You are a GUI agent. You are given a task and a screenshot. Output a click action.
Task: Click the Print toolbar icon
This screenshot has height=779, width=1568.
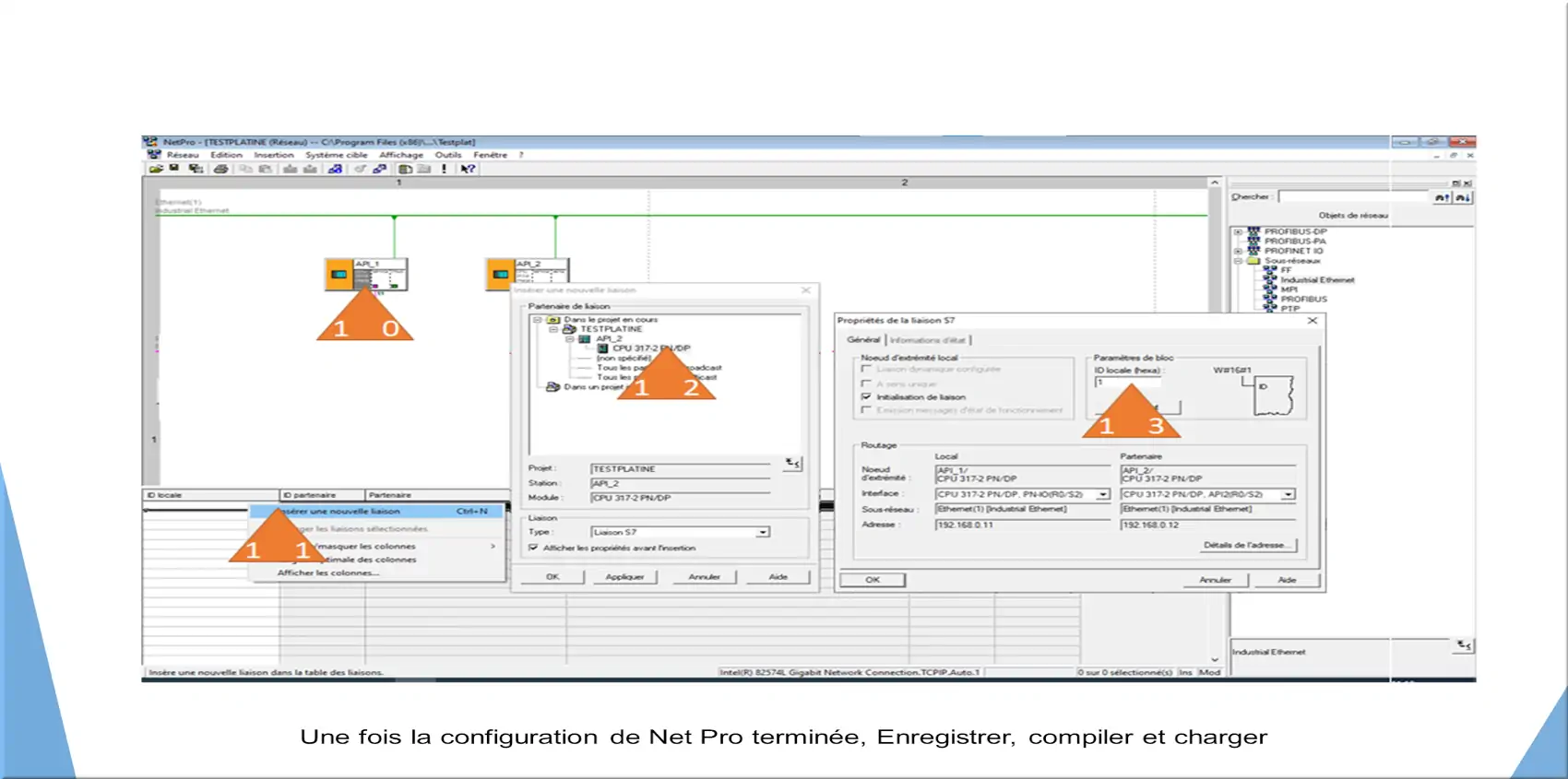[x=220, y=169]
